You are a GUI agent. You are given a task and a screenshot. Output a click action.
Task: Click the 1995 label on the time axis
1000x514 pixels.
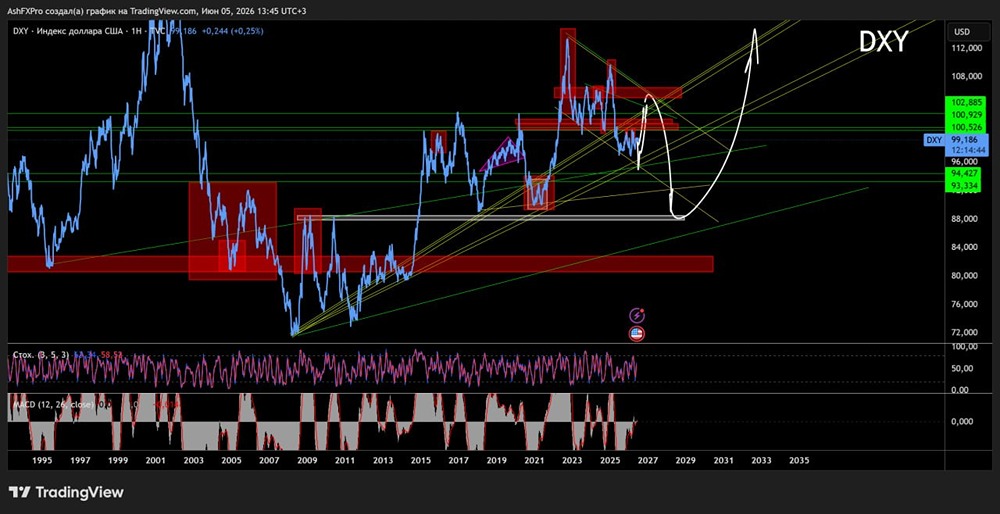point(42,460)
